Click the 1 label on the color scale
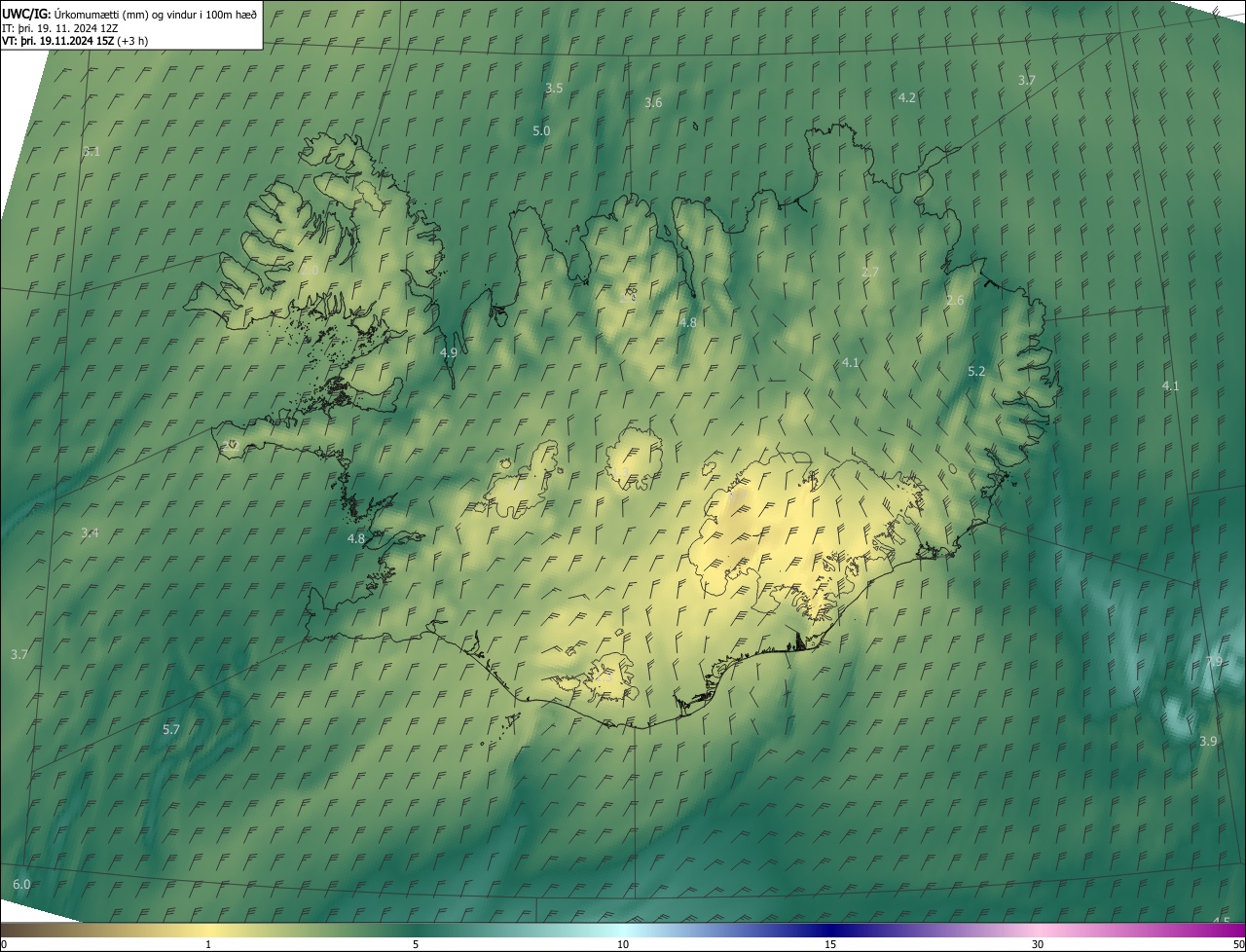This screenshot has width=1246, height=952. (x=208, y=944)
